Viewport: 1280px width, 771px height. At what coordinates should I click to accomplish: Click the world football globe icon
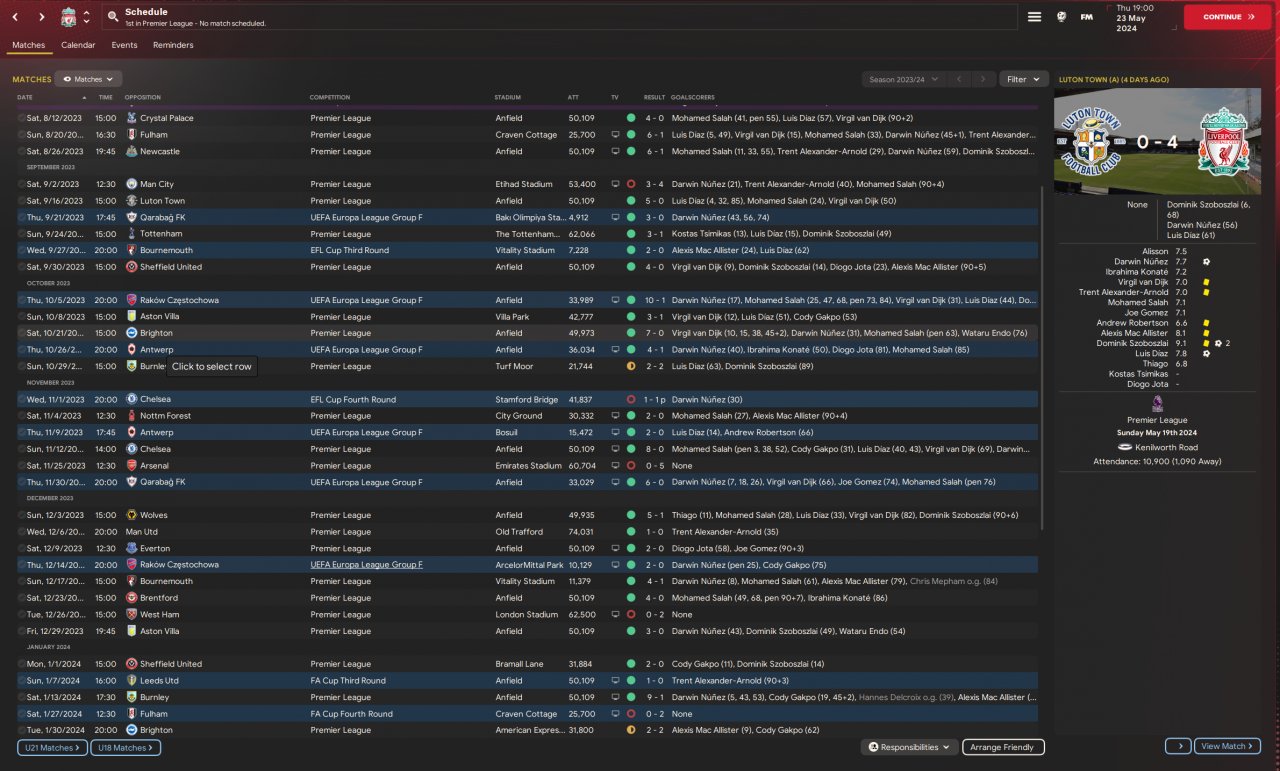tap(1061, 17)
